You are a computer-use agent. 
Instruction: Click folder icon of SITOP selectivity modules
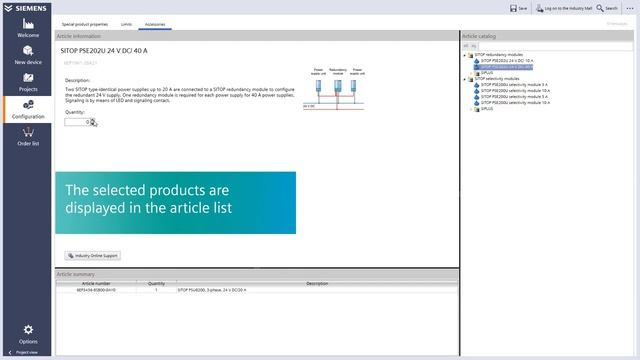[470, 79]
